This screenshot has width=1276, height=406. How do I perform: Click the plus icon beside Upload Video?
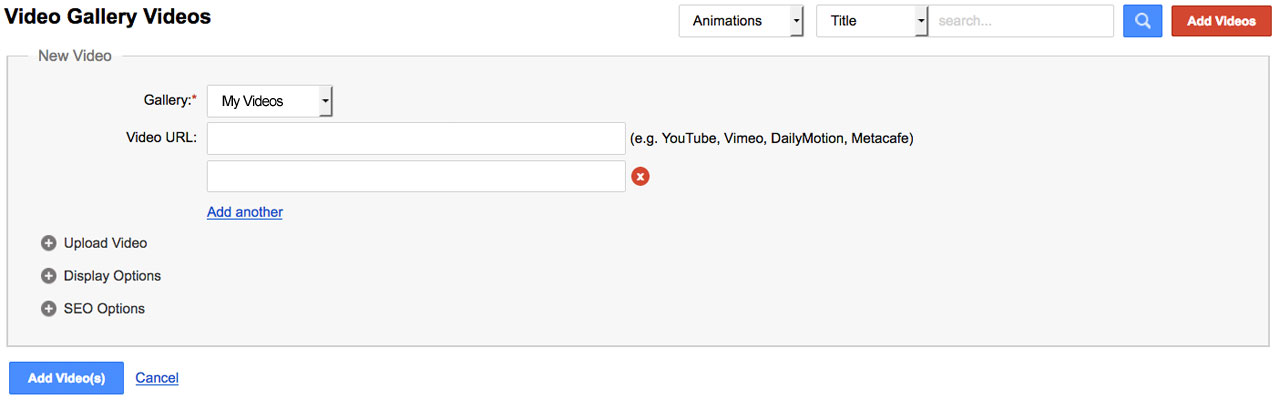pyautogui.click(x=48, y=243)
